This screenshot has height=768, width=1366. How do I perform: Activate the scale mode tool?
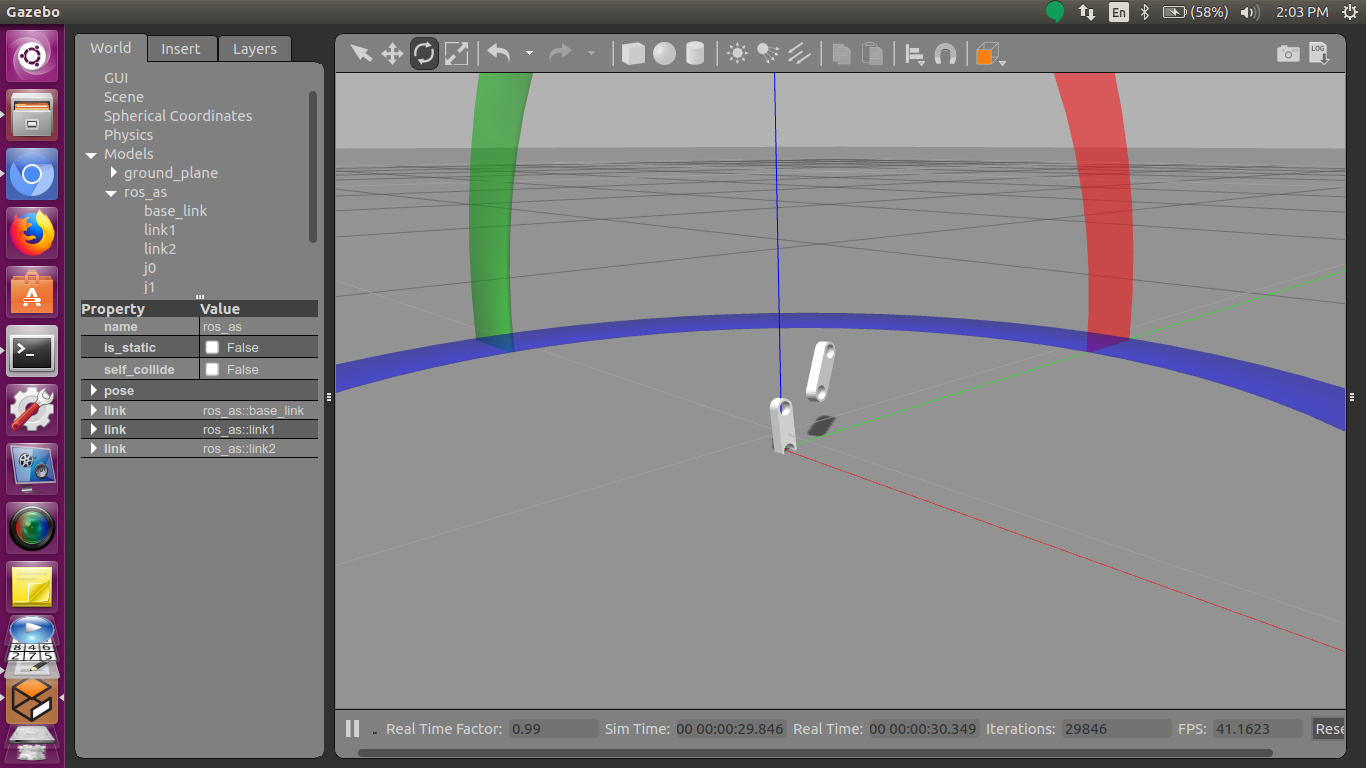[x=456, y=53]
